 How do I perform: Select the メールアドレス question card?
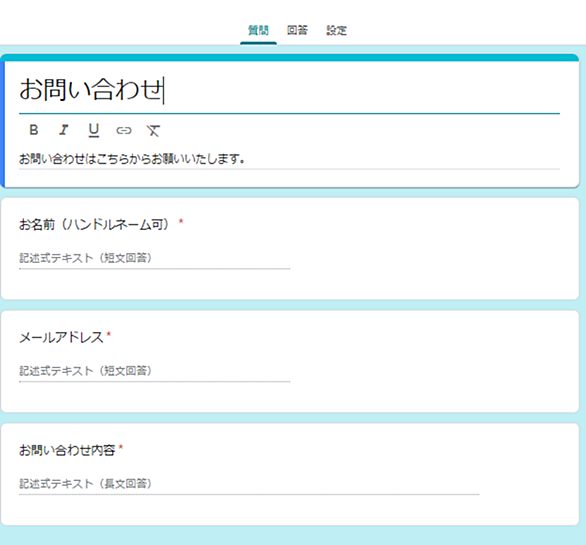point(290,361)
